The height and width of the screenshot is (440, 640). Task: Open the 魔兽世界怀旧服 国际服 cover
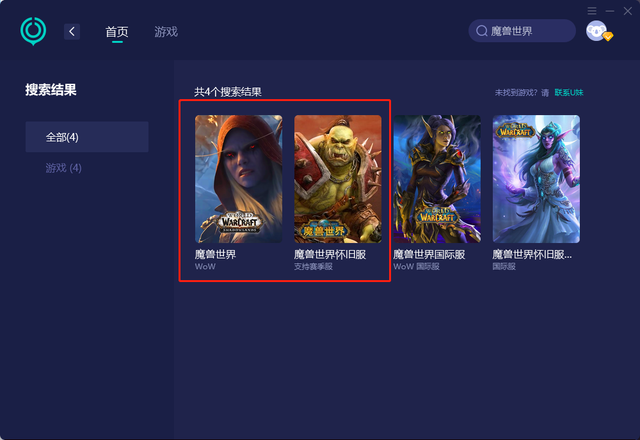536,179
